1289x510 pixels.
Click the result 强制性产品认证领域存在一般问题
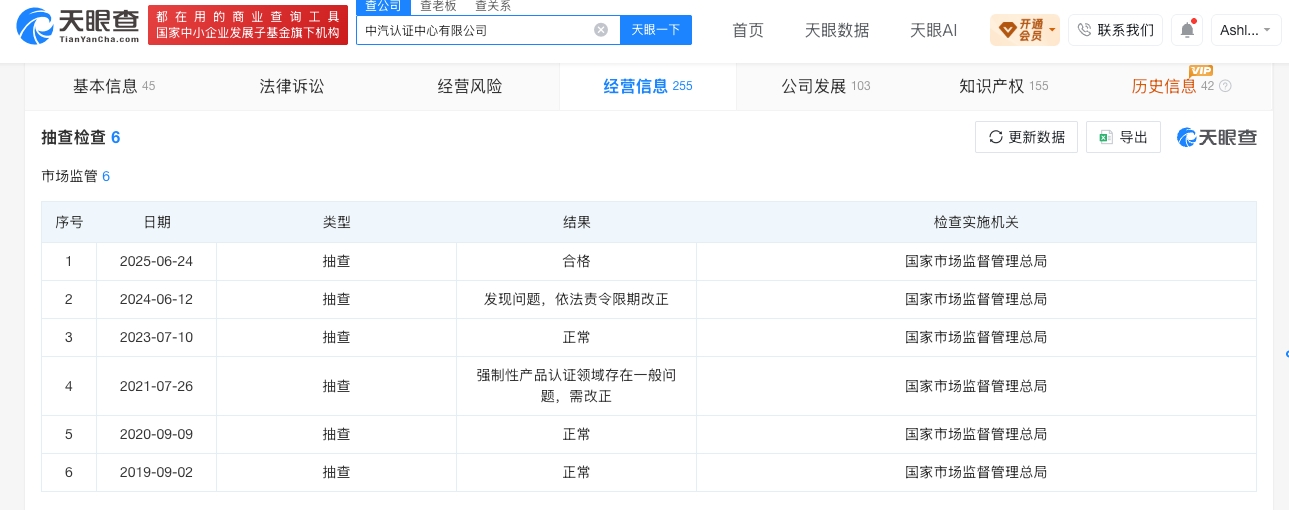click(x=576, y=386)
